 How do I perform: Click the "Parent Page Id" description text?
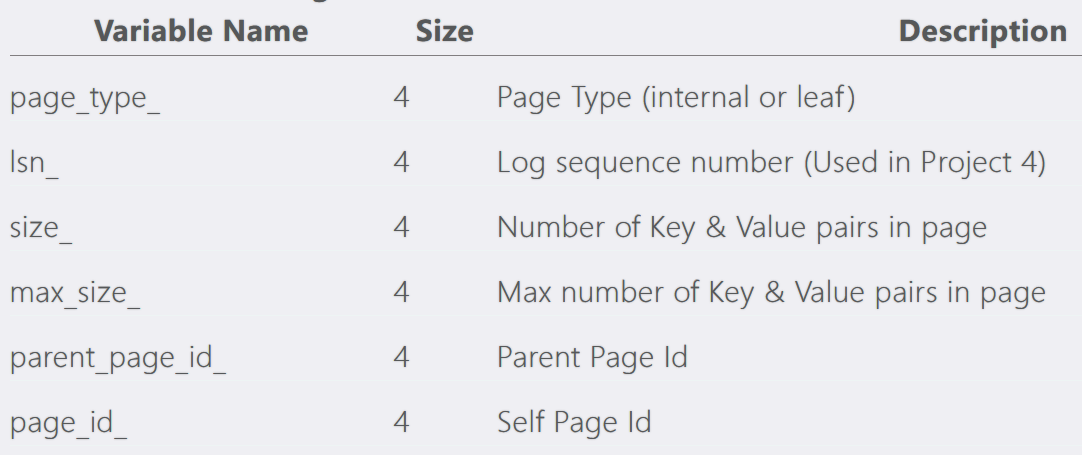coord(592,357)
